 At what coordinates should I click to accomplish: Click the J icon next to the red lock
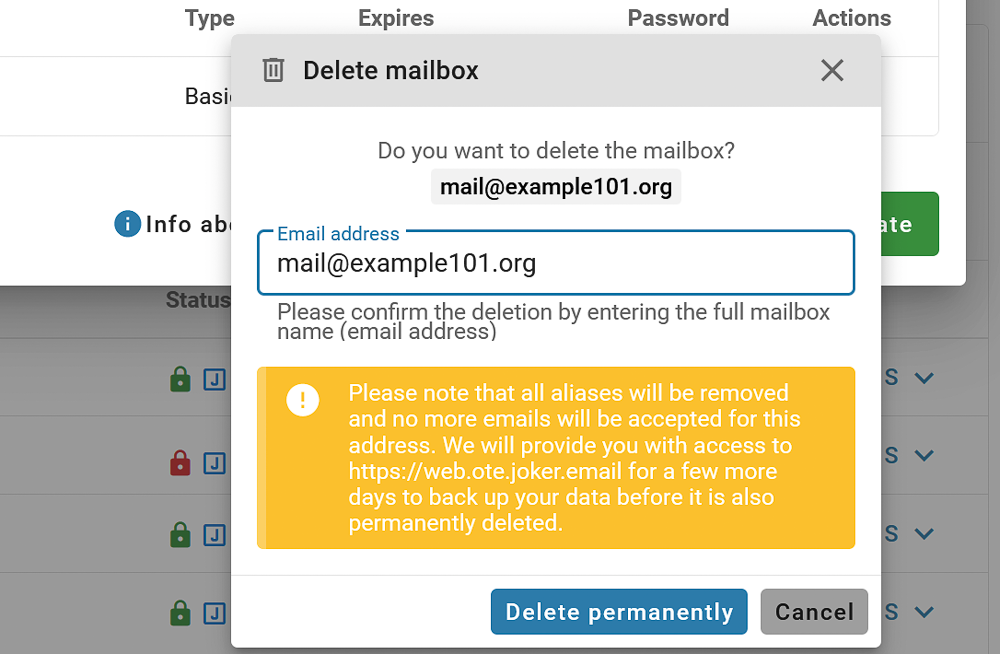[214, 463]
